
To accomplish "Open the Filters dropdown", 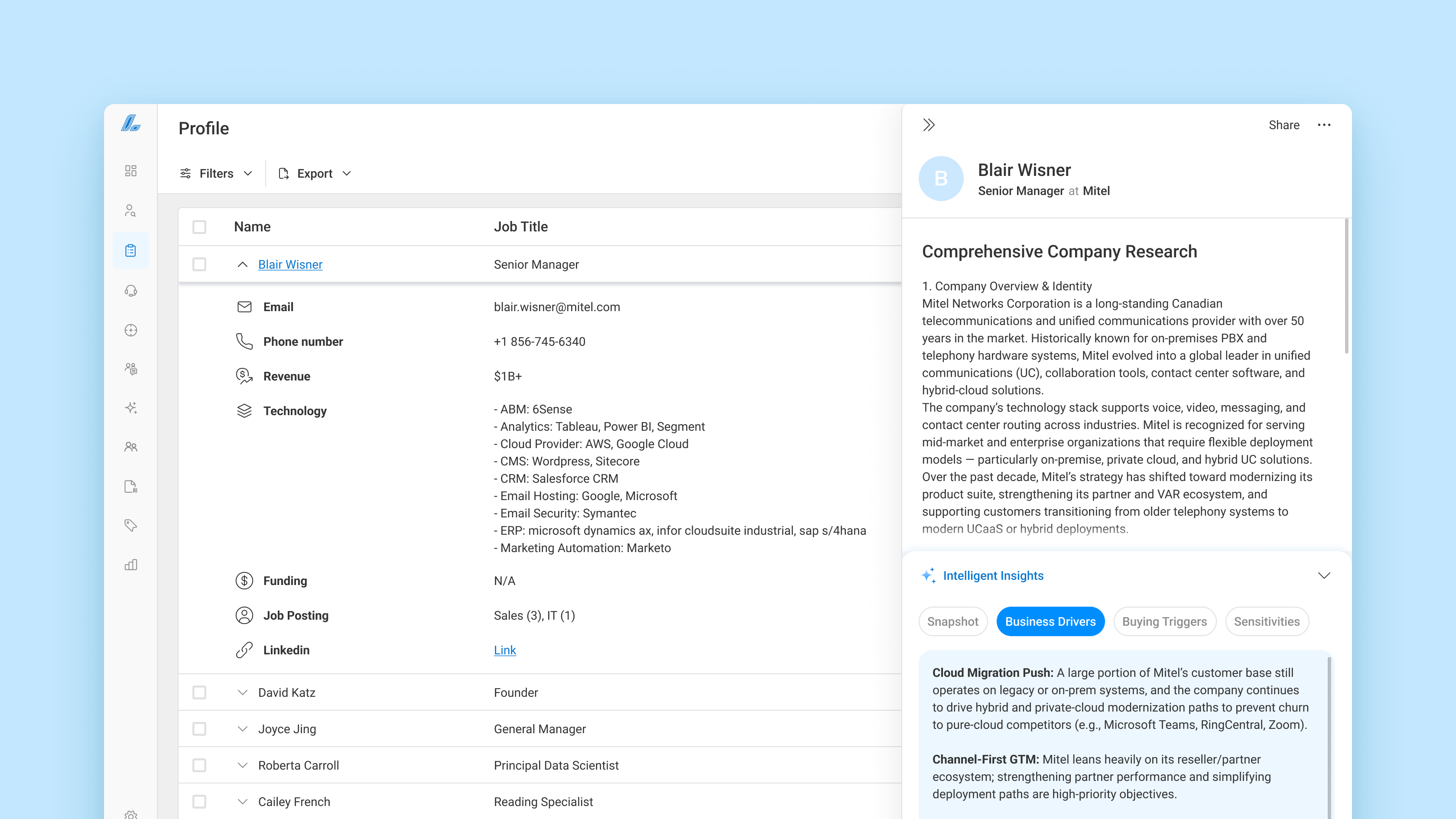I will (x=216, y=173).
